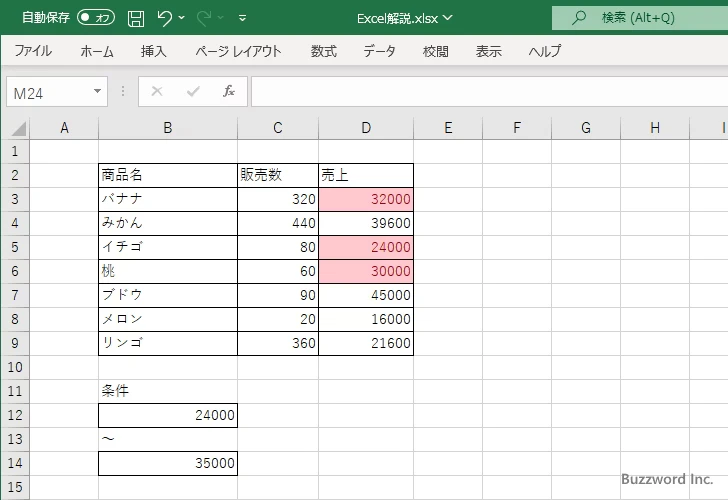The width and height of the screenshot is (728, 500).
Task: Click the formula bar Enter checkmark icon
Action: [x=193, y=91]
